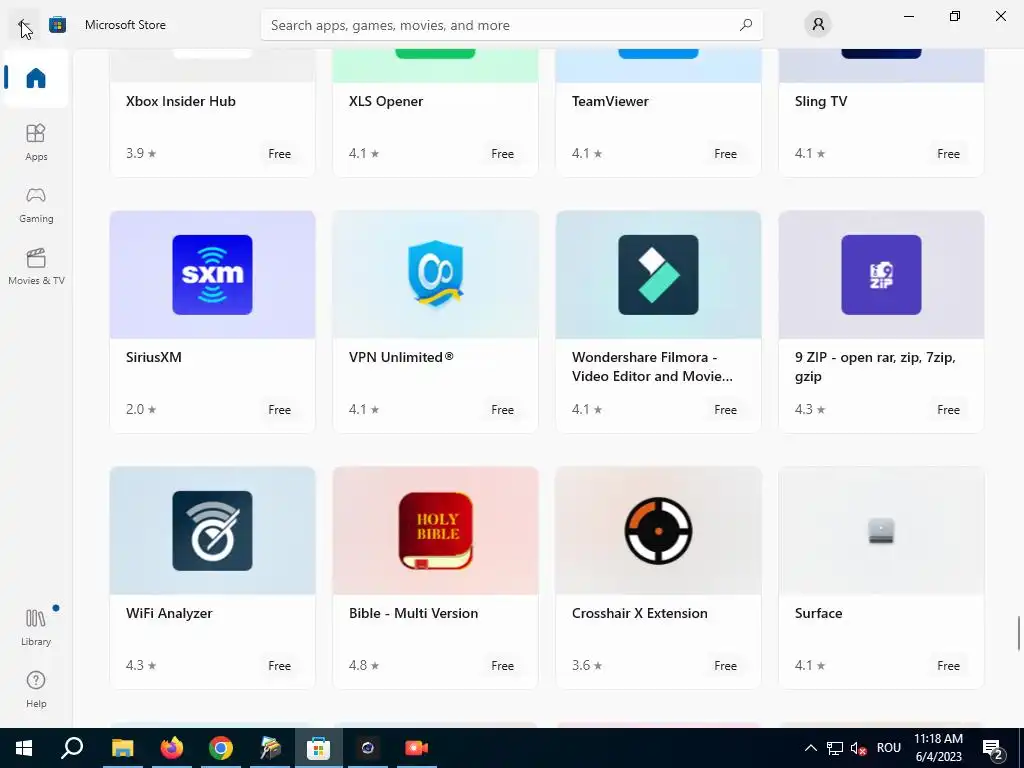Click Microsoft Store taskbar icon
This screenshot has width=1024, height=768.
pos(318,748)
